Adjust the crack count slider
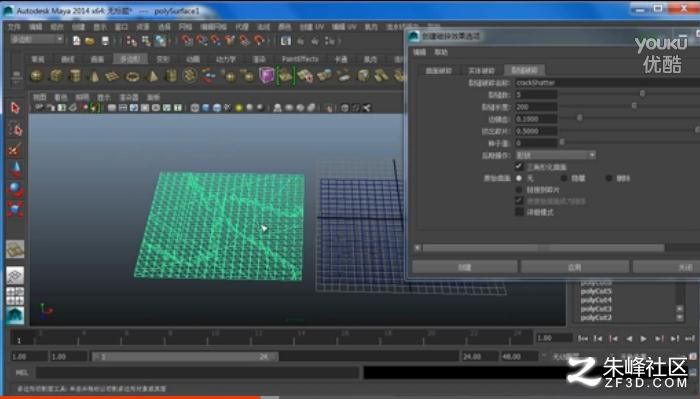The width and height of the screenshot is (700, 399). (642, 93)
